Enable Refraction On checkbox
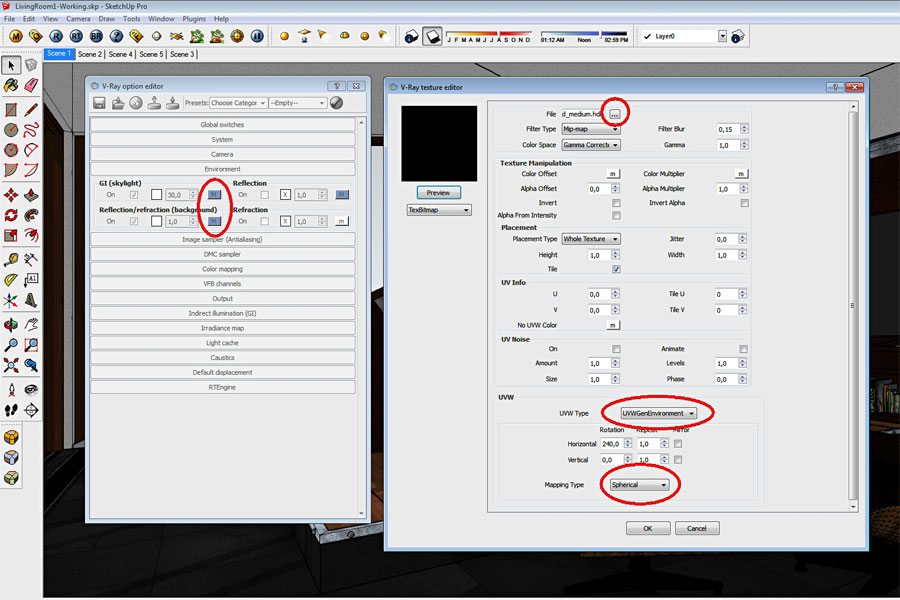Image resolution: width=900 pixels, height=600 pixels. click(x=265, y=222)
